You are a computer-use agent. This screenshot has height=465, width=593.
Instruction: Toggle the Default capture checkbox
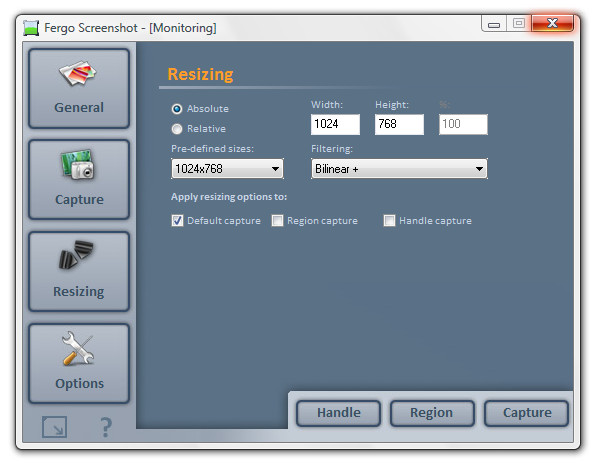[177, 220]
